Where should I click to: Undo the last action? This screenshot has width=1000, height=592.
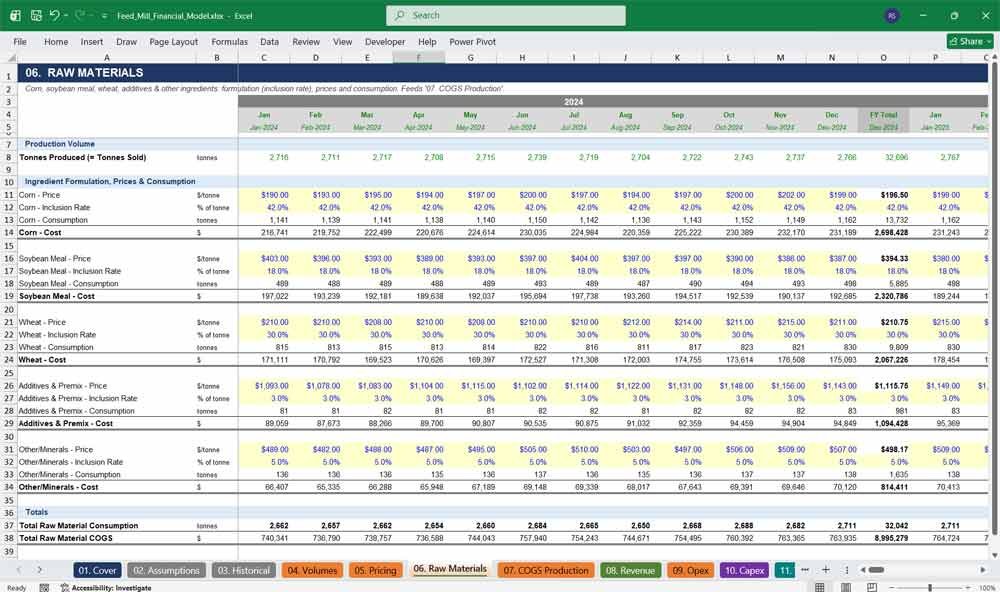tap(55, 15)
